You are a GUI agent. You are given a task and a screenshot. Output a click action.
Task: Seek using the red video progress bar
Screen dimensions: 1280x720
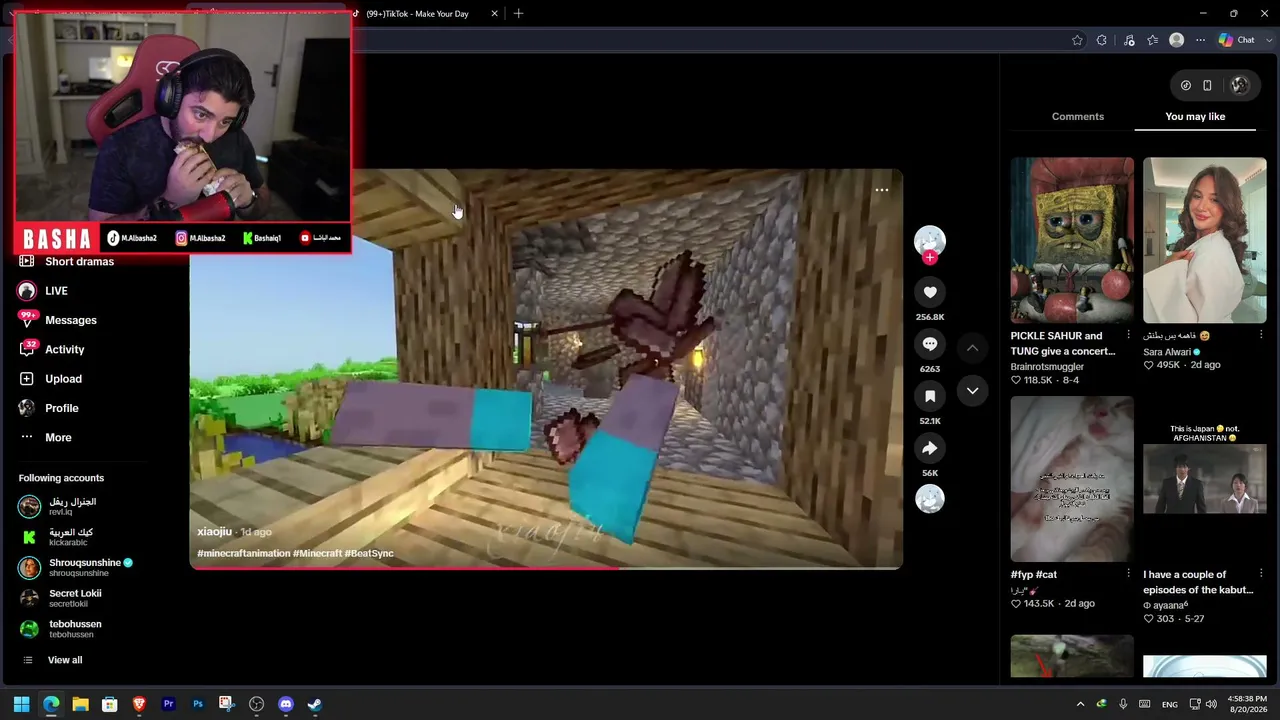click(546, 568)
